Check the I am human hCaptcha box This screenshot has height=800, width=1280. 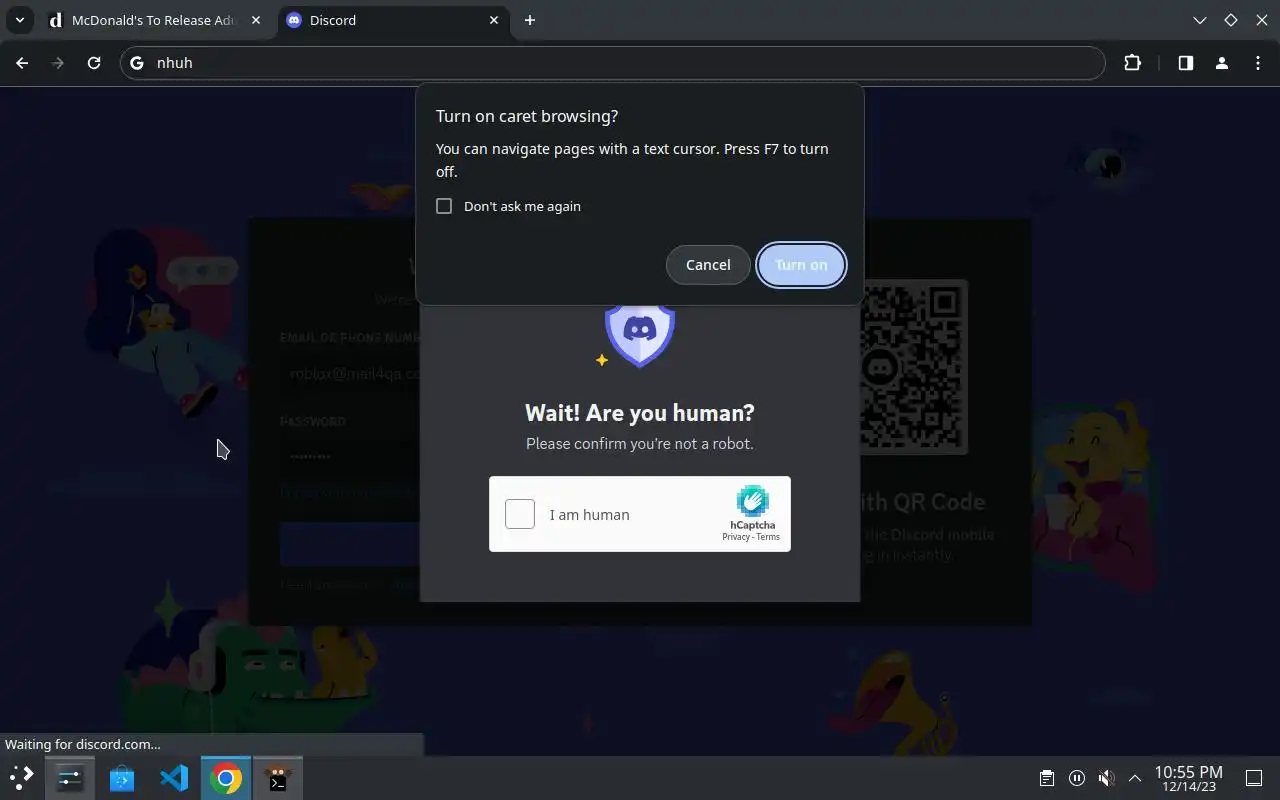(x=520, y=514)
